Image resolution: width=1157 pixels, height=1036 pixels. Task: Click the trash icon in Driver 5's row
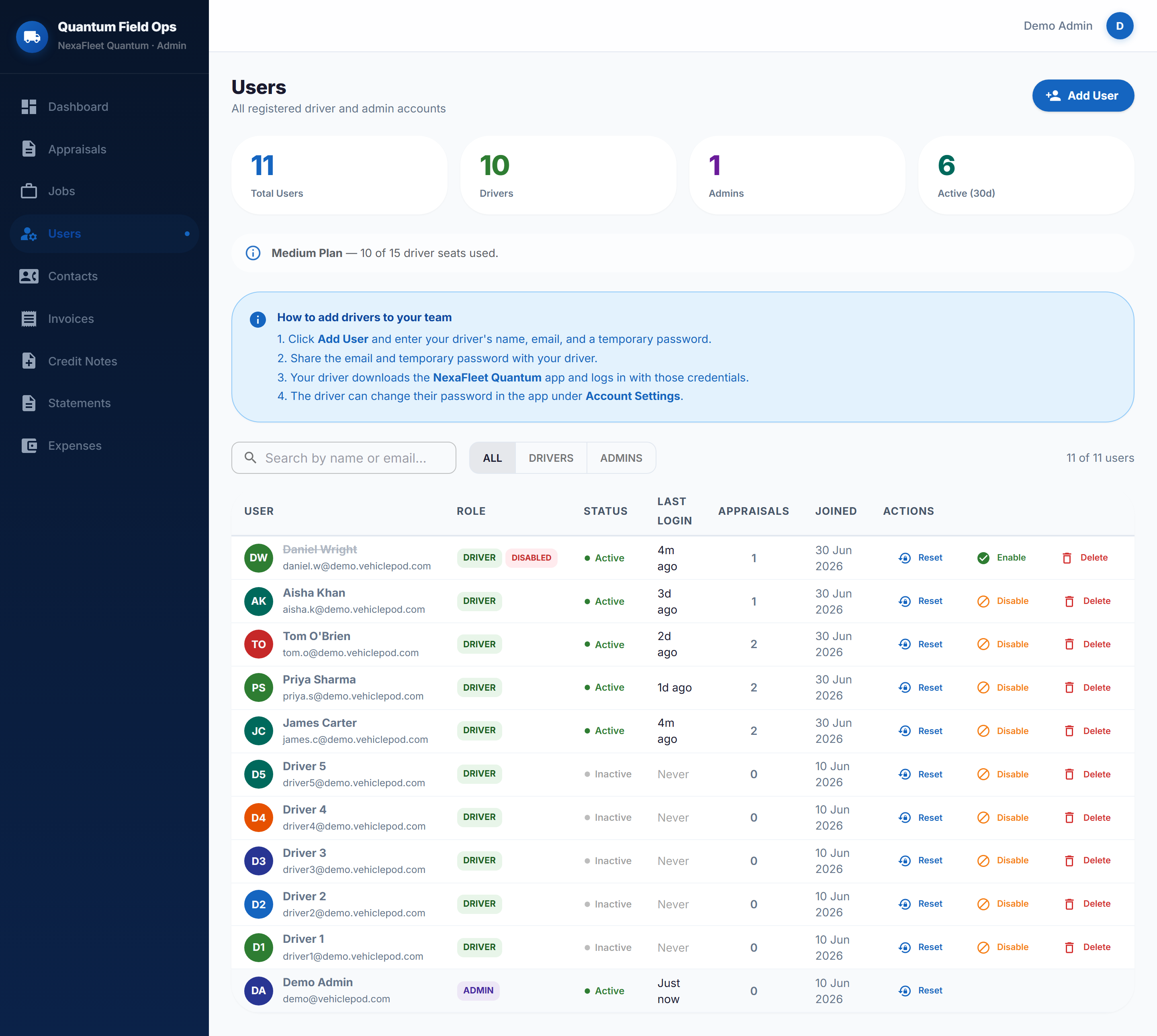(1069, 774)
